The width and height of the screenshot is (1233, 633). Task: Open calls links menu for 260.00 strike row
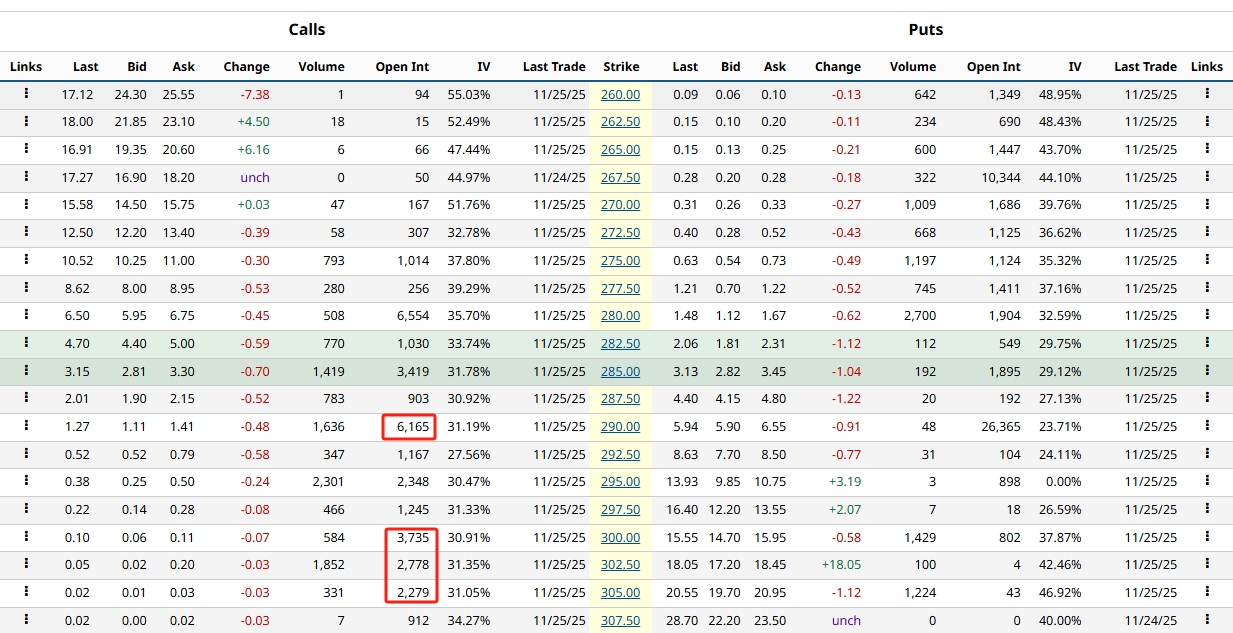point(26,94)
